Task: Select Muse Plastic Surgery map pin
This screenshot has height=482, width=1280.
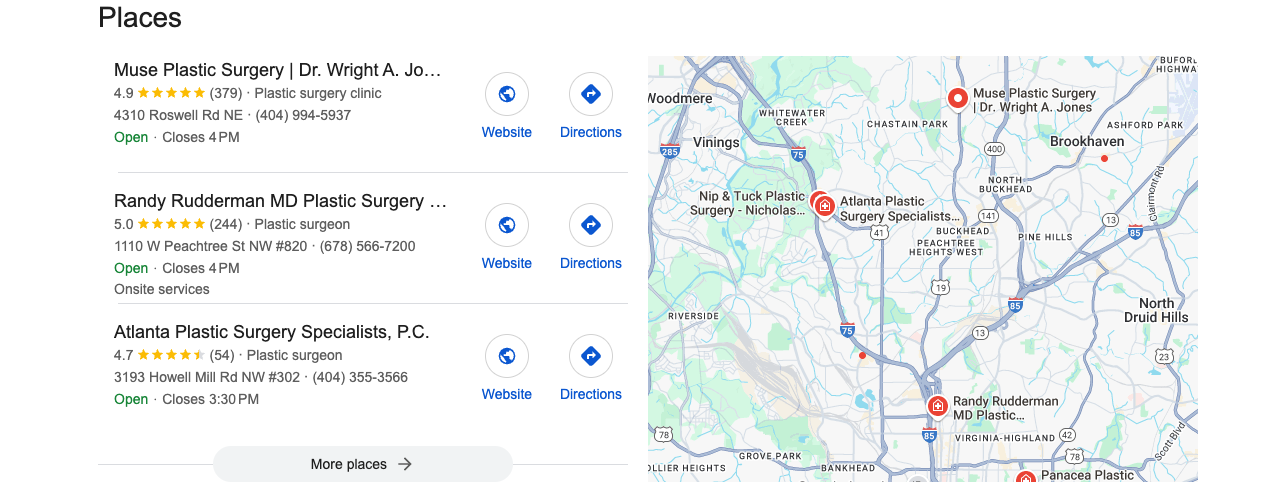Action: (x=957, y=98)
